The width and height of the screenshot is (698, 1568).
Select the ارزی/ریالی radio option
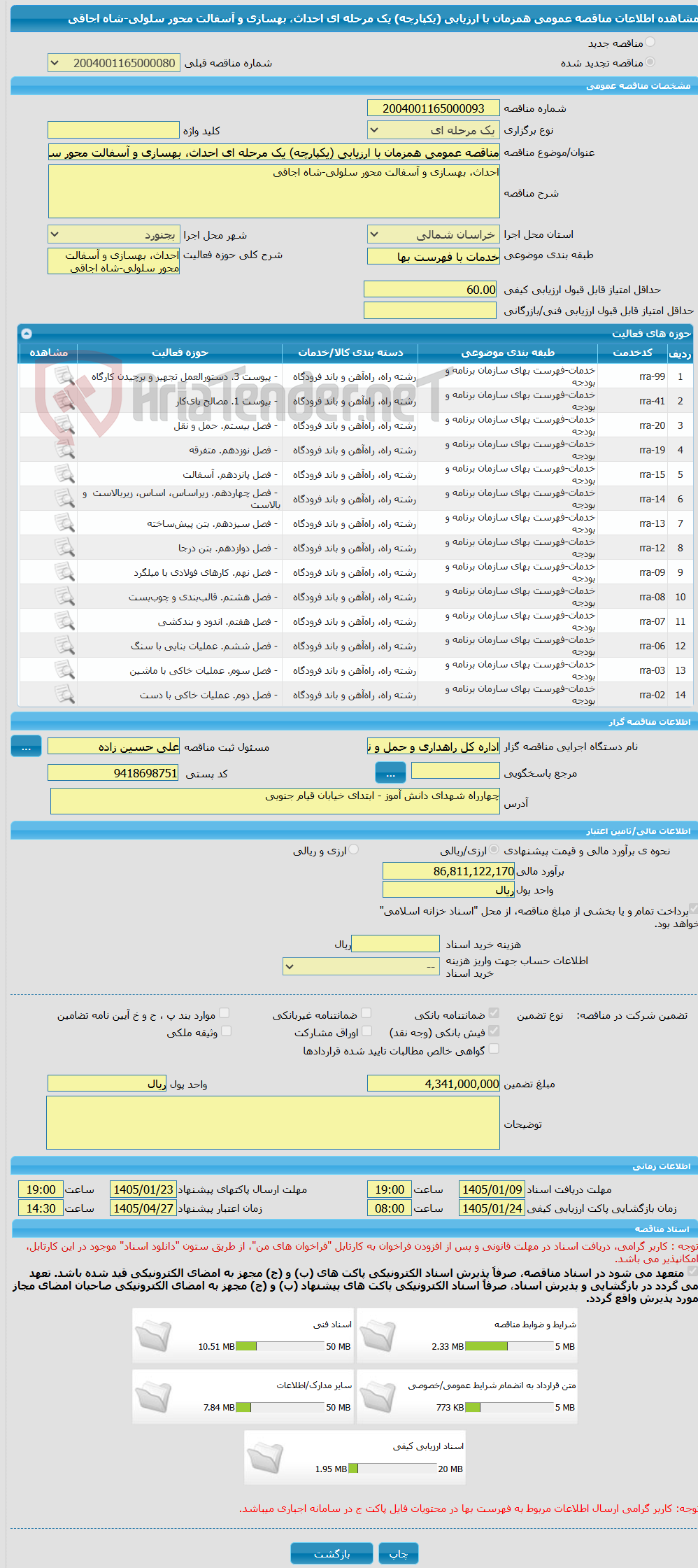494,849
